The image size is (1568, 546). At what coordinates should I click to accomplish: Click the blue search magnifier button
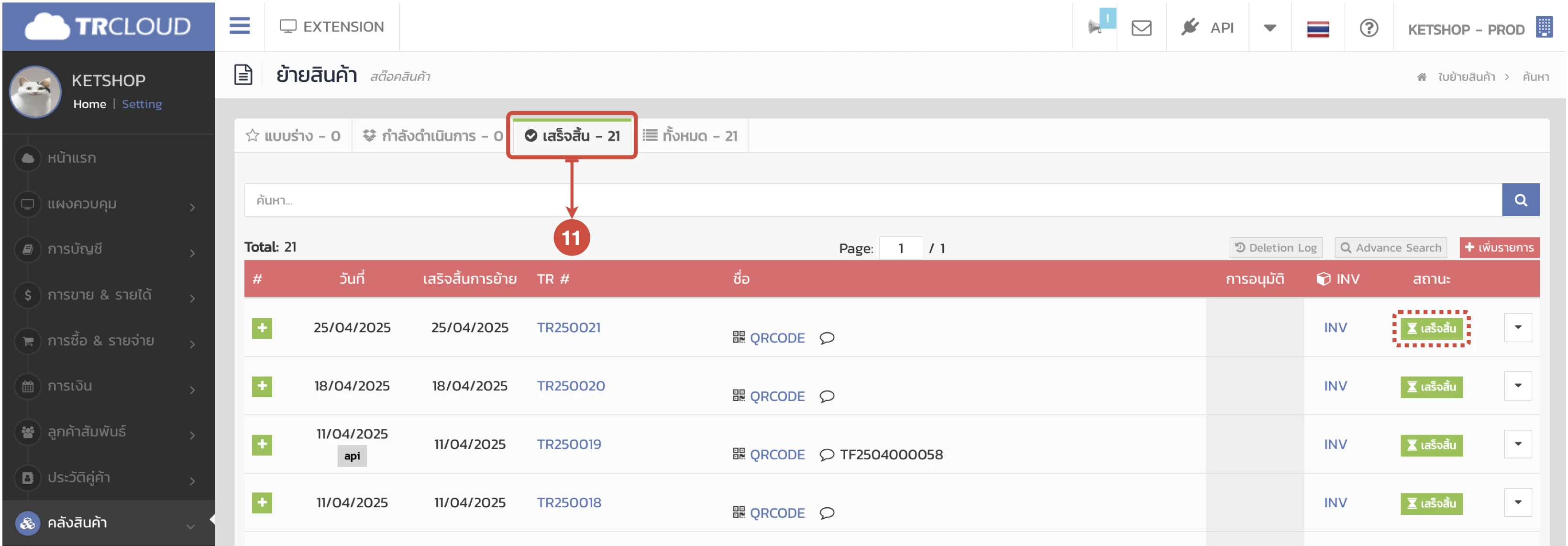coord(1521,200)
